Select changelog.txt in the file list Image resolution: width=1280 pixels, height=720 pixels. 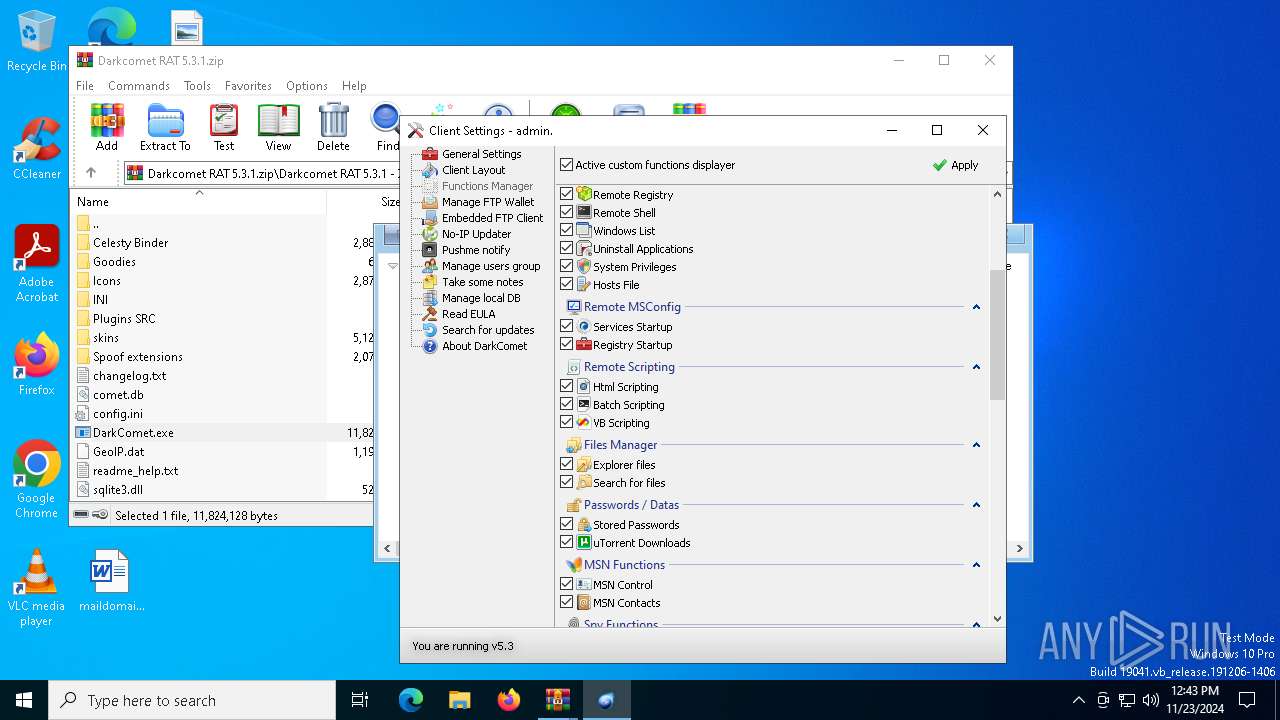(129, 376)
